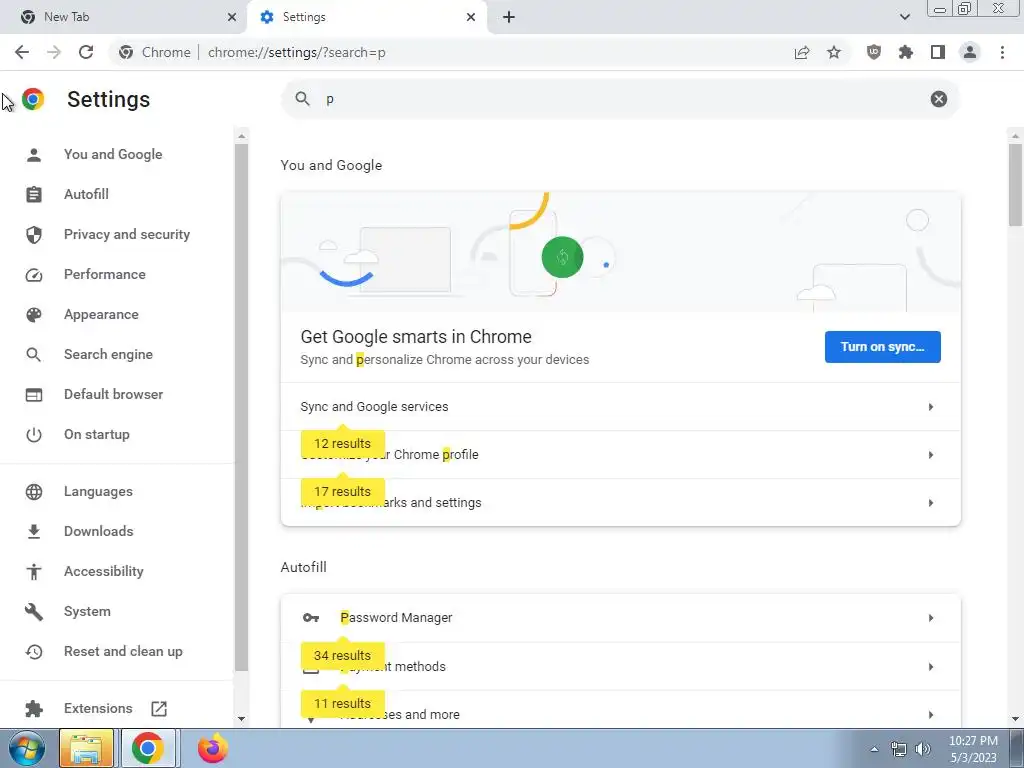Viewport: 1024px width, 768px height.
Task: Click the key icon beside Password Manager
Action: click(x=311, y=618)
